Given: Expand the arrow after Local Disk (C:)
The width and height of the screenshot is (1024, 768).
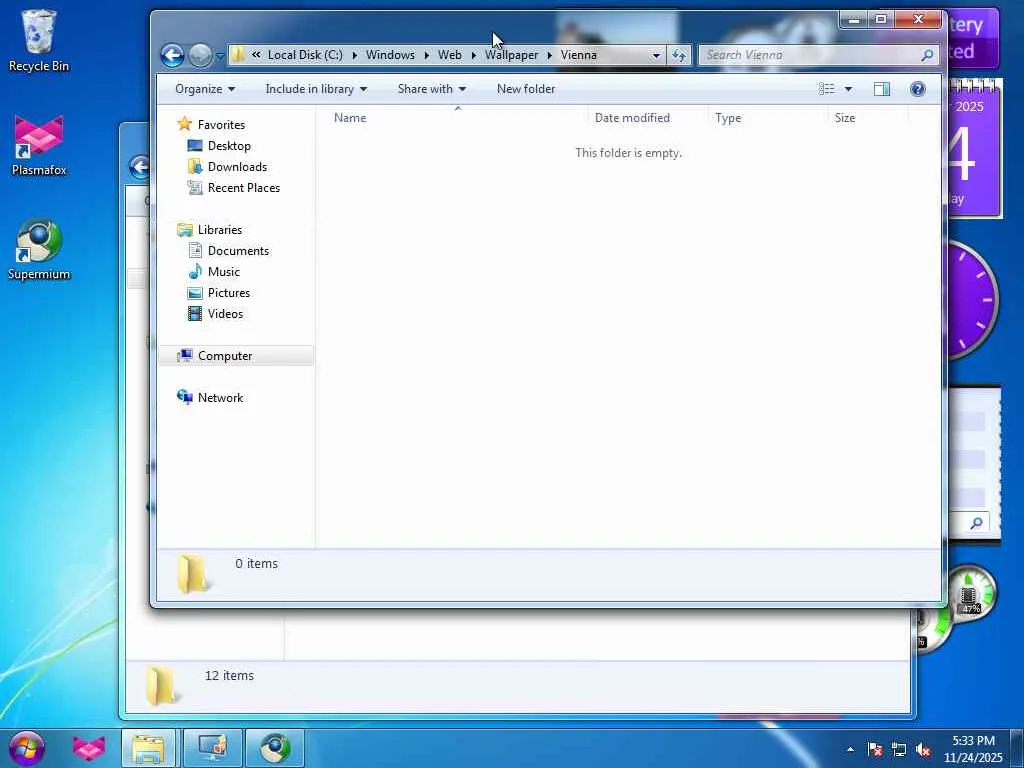Looking at the screenshot, I should click(x=355, y=56).
